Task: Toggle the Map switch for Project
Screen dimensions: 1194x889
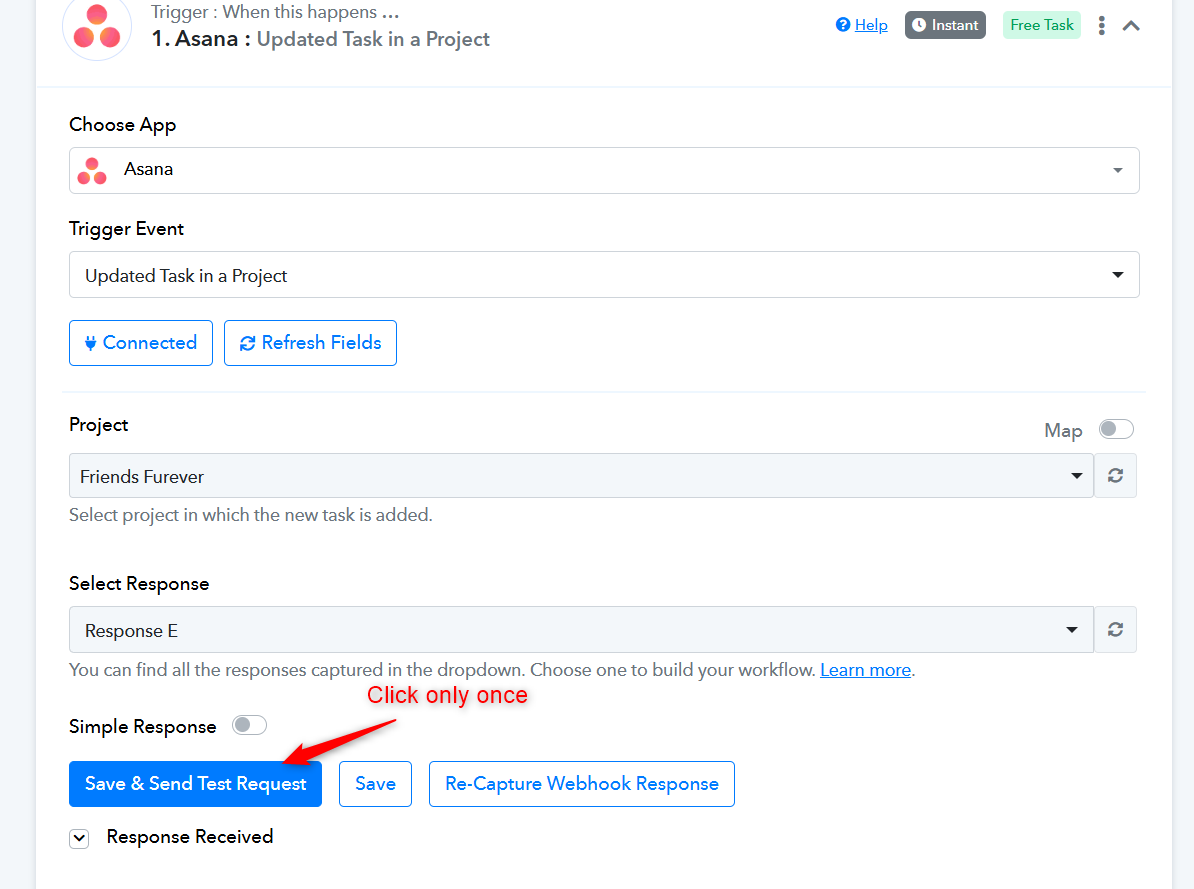Action: (1116, 430)
